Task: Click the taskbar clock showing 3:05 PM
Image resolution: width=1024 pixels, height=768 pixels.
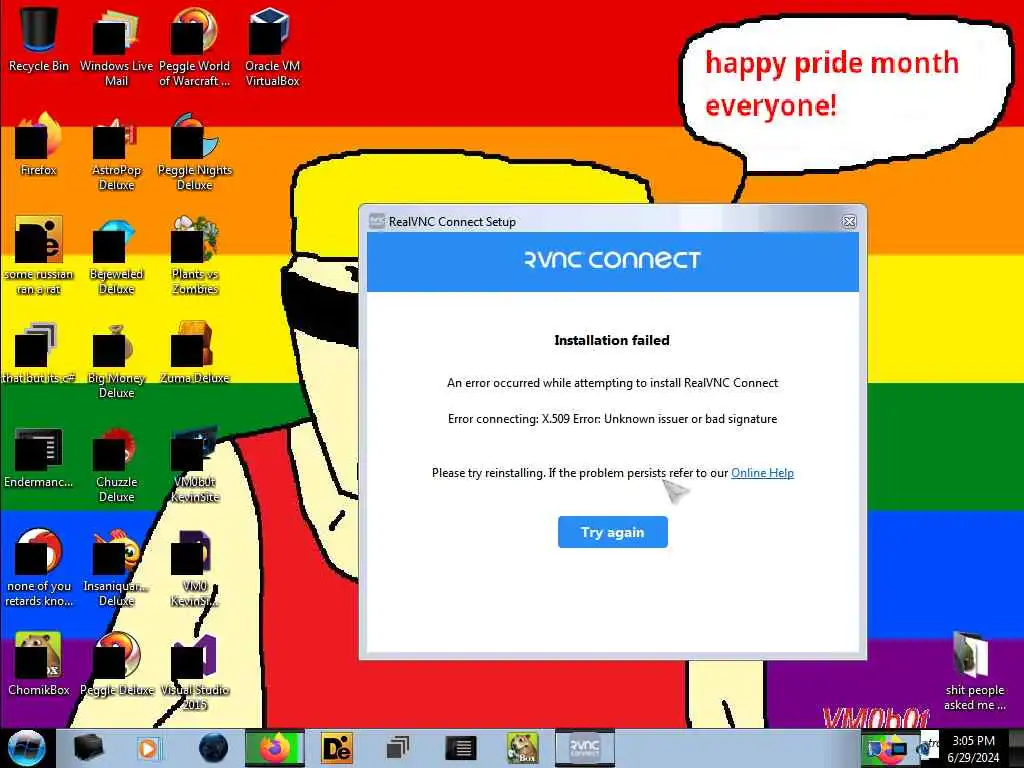Action: point(973,749)
